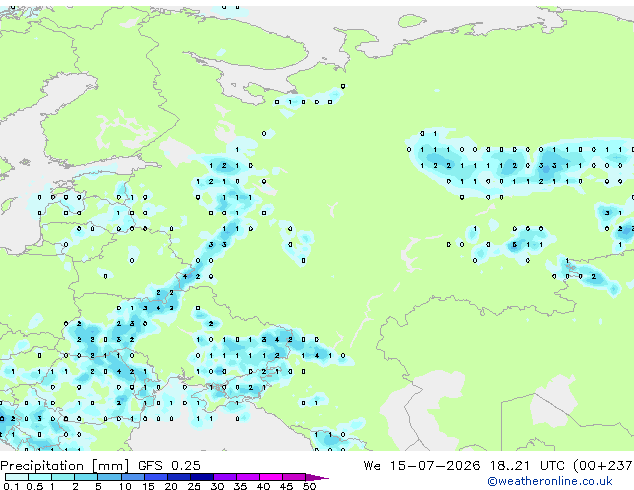Click the 'We' weekday label
634x490 pixels.
click(372, 465)
